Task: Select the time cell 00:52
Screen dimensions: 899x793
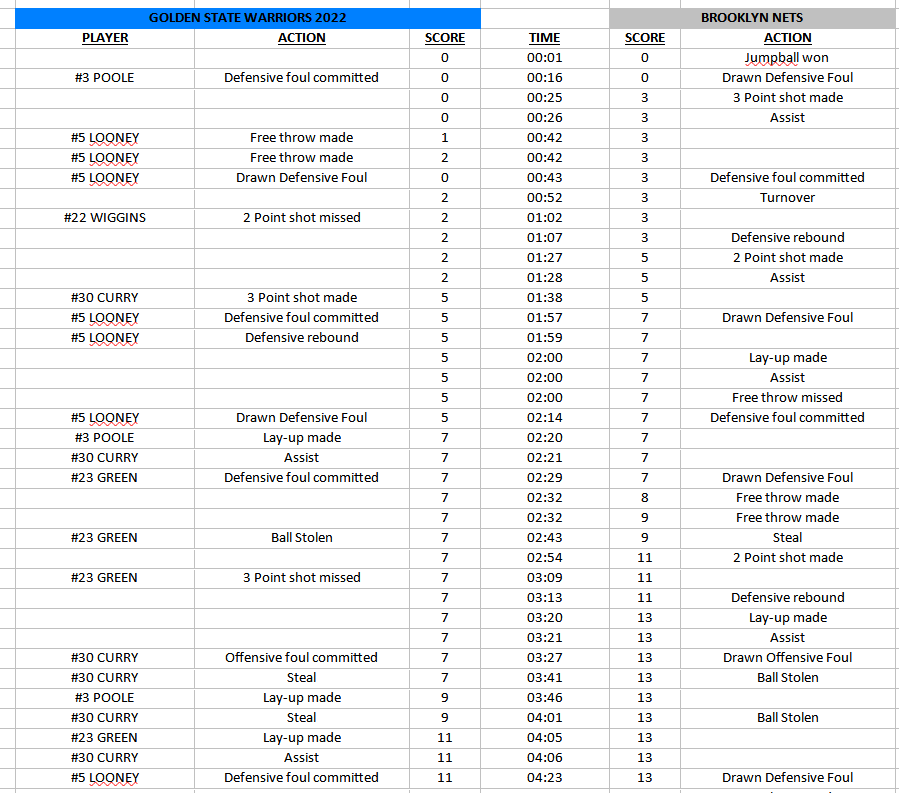Action: tap(545, 198)
